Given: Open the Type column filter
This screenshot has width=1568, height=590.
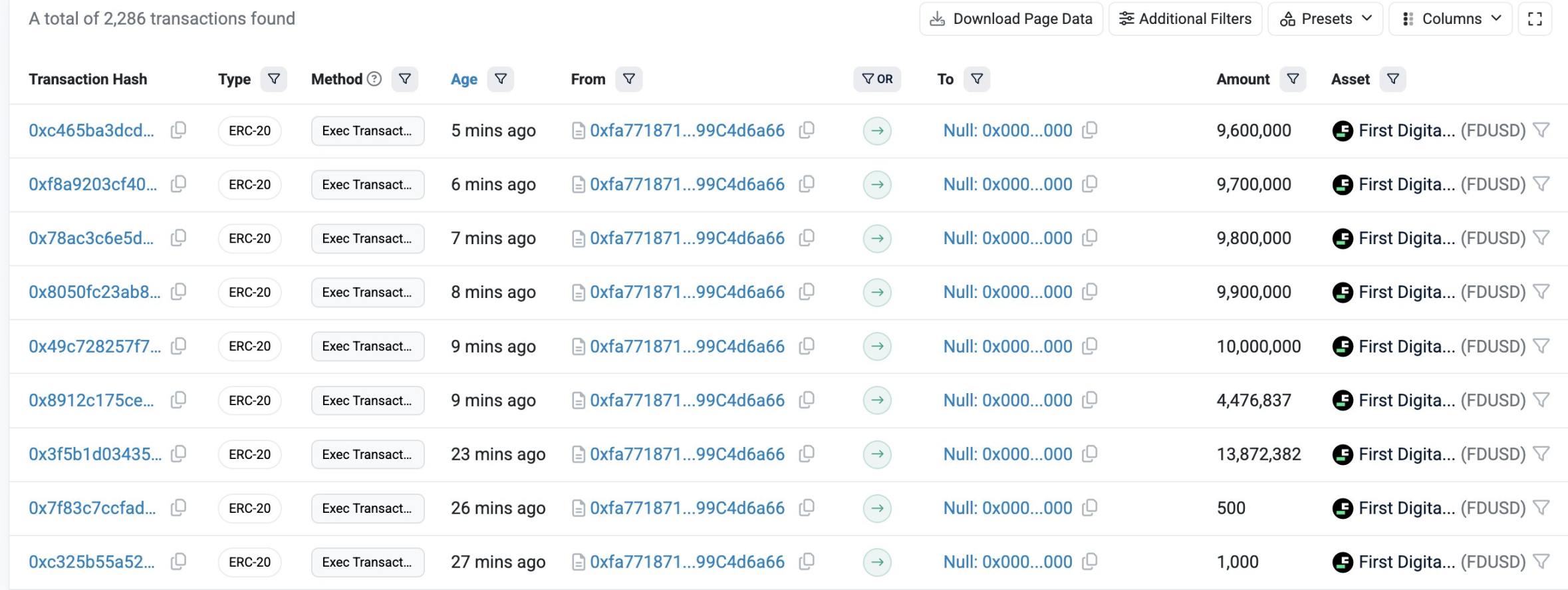Looking at the screenshot, I should 273,79.
